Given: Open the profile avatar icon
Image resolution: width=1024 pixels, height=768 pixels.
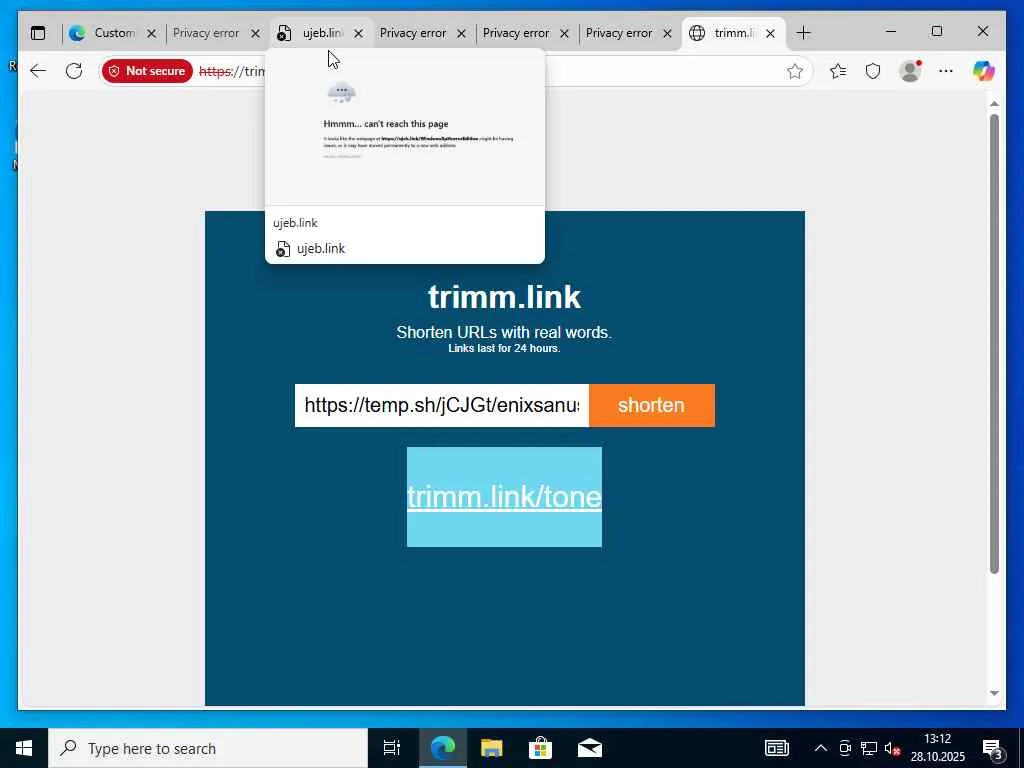Looking at the screenshot, I should 910,71.
